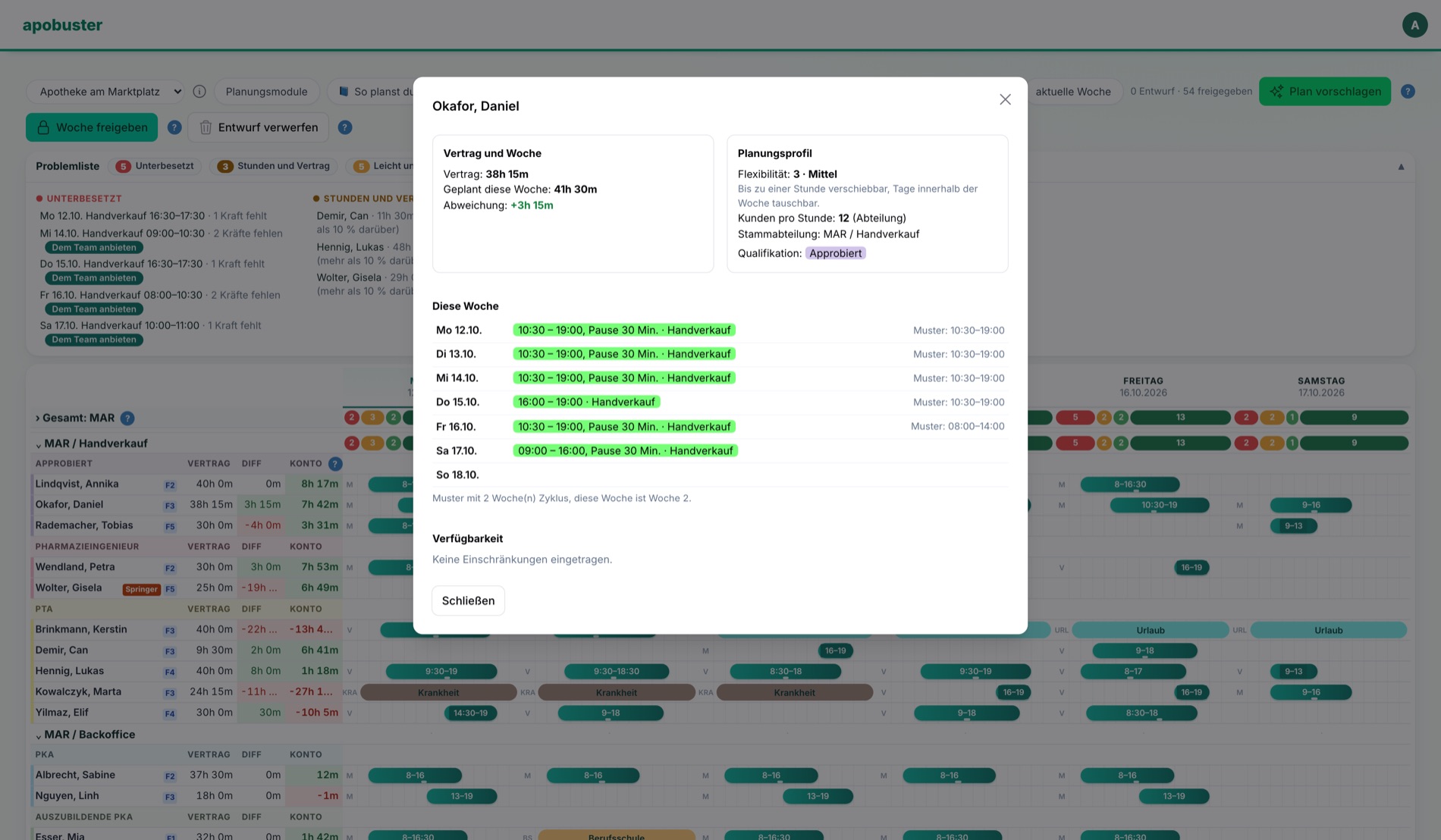Open Planungsmodule

(x=266, y=91)
